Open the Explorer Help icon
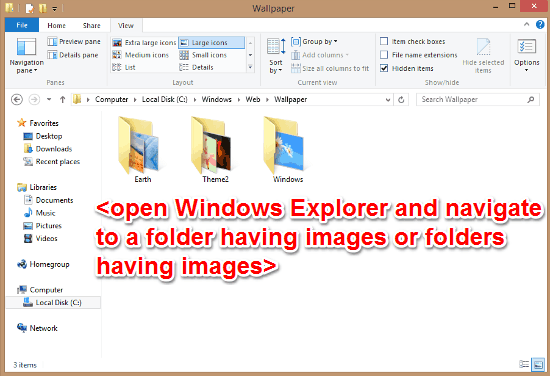Image resolution: width=550 pixels, height=376 pixels. [540, 25]
